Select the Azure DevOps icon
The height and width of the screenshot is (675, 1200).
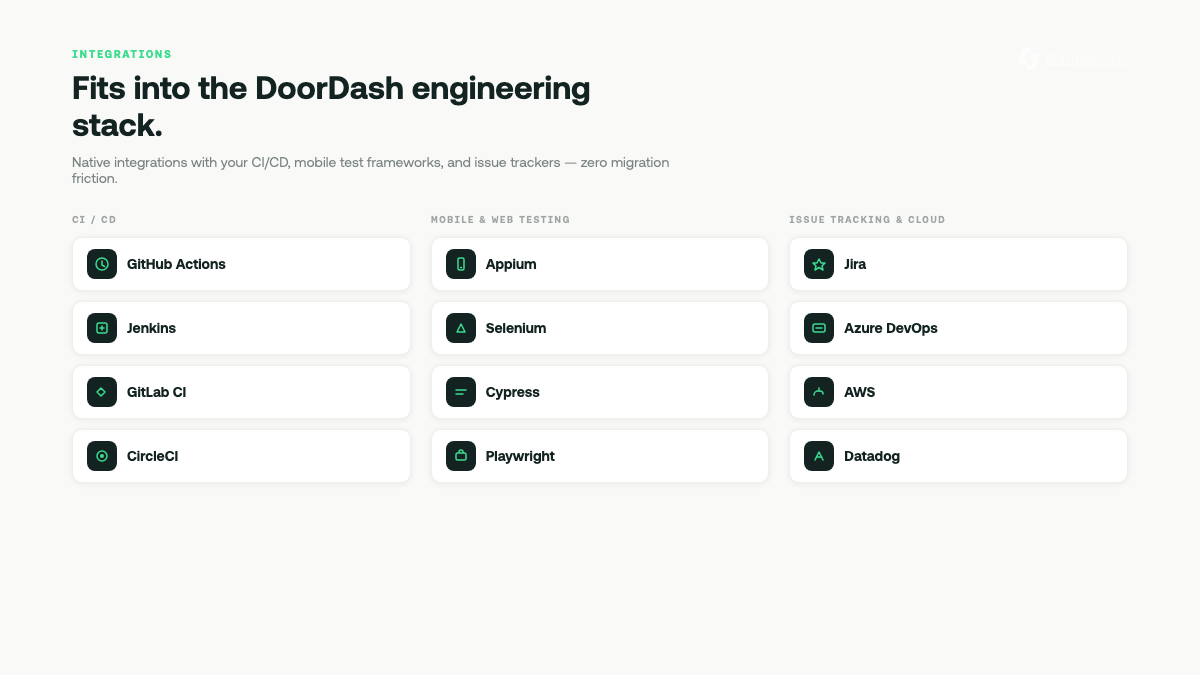(819, 328)
